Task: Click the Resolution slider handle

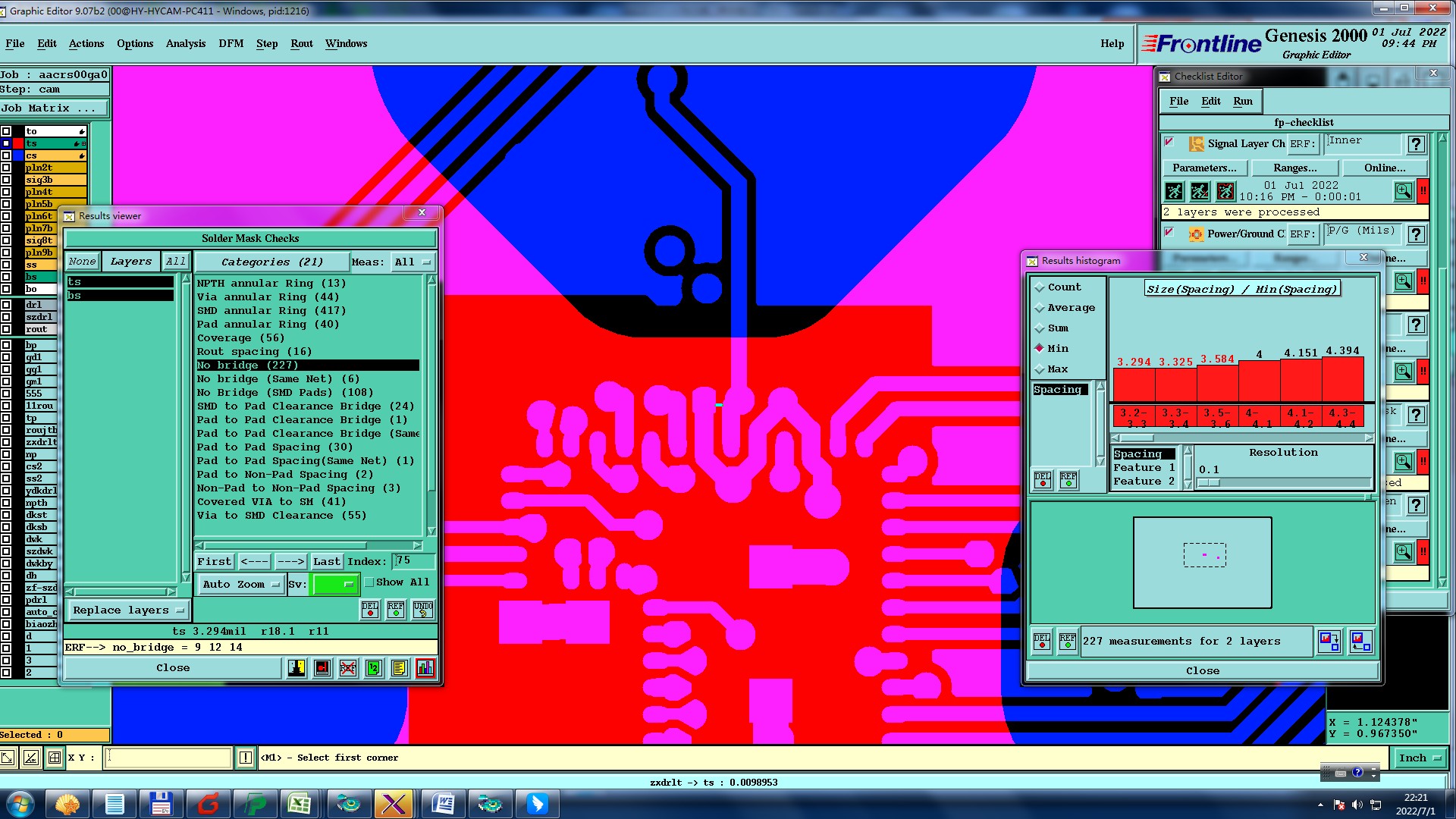Action: point(1209,483)
